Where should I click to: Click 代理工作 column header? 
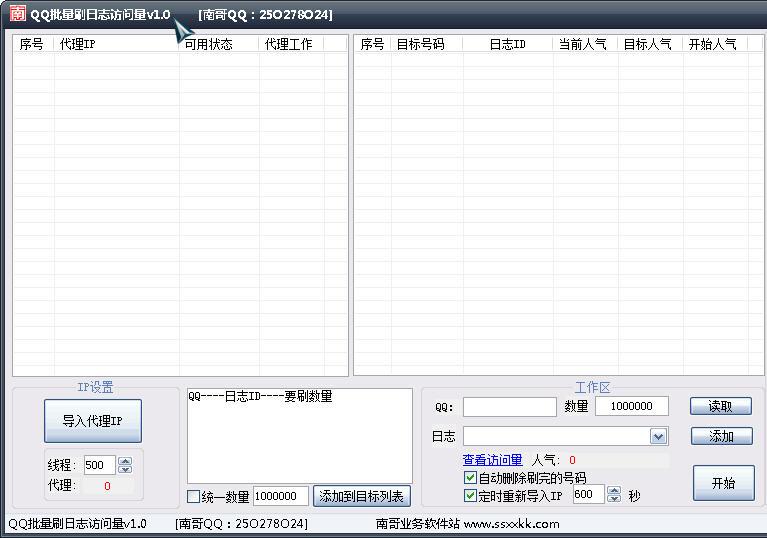[x=291, y=44]
